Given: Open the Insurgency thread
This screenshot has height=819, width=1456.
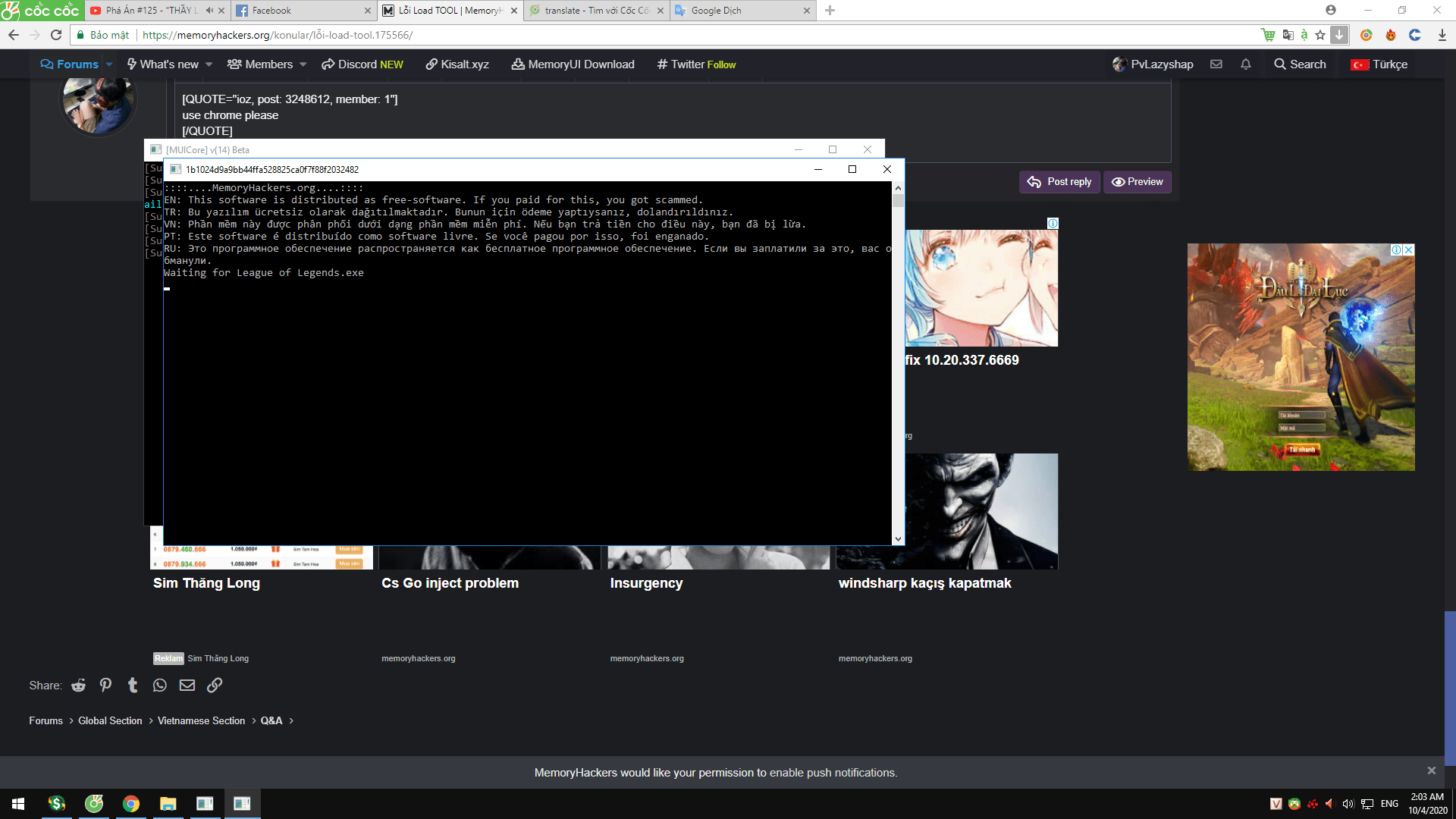Looking at the screenshot, I should click(646, 583).
